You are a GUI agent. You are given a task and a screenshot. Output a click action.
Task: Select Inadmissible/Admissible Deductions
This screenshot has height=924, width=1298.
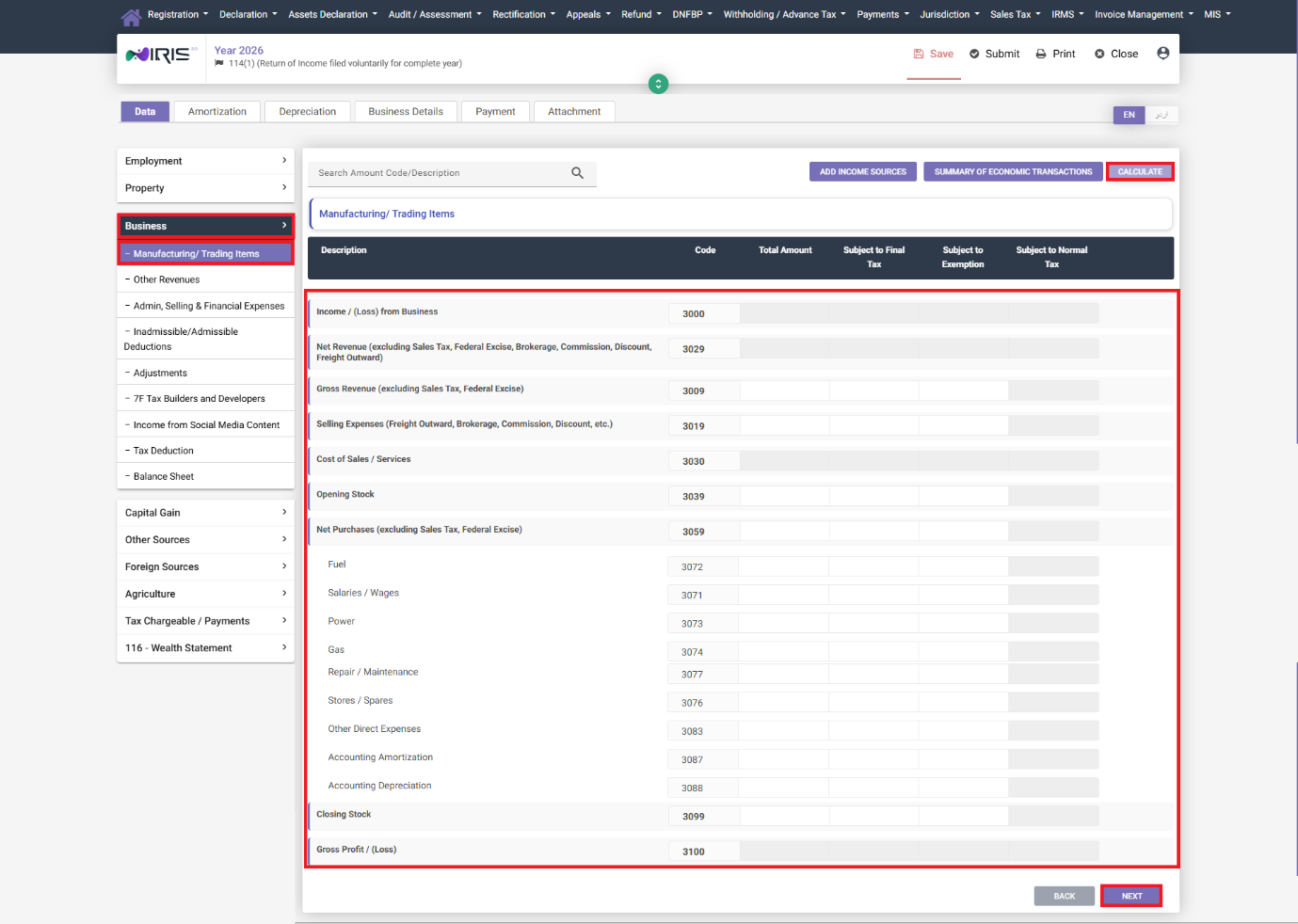click(x=205, y=339)
